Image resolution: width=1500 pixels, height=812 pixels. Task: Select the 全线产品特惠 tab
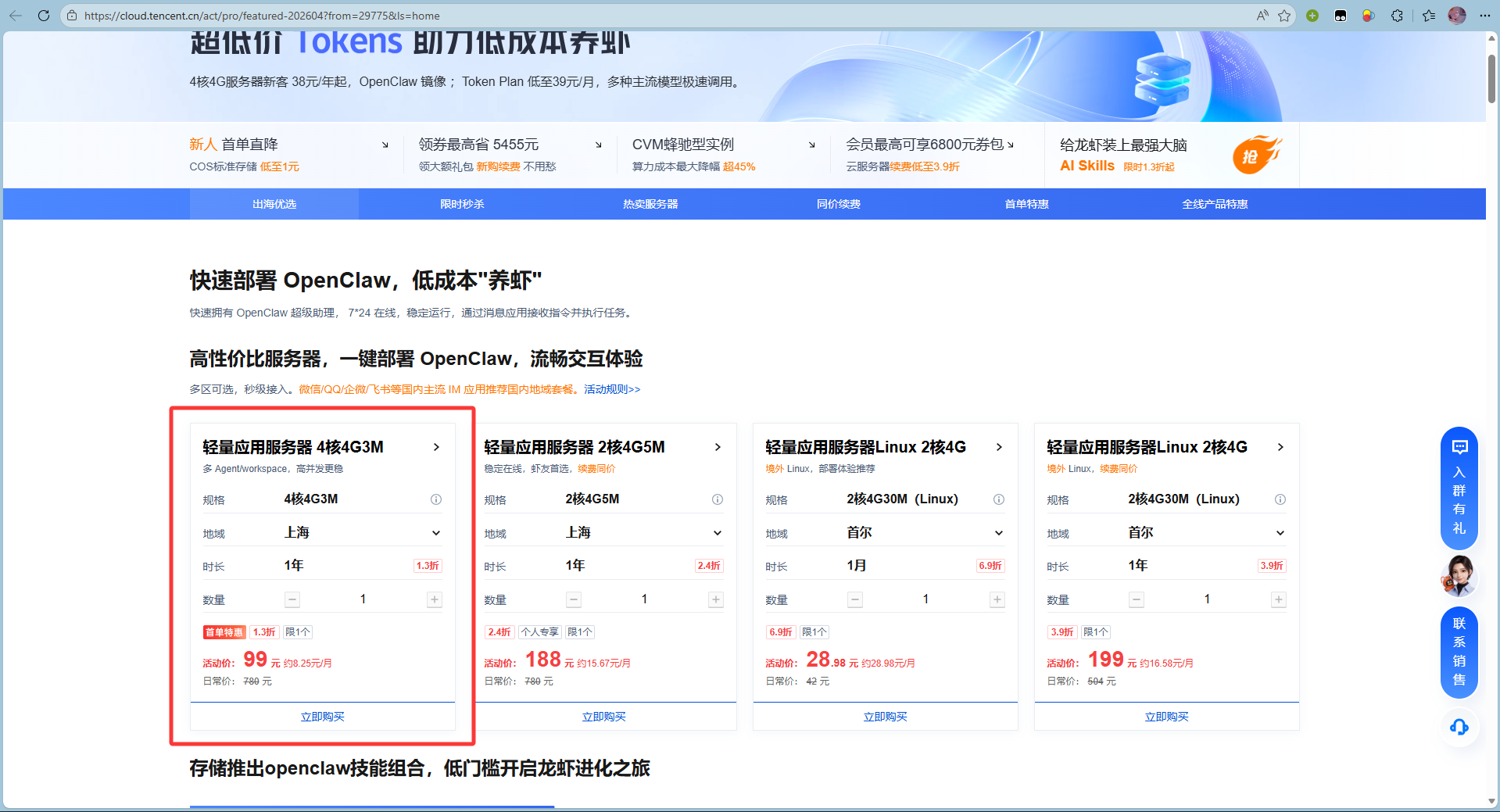click(1215, 204)
